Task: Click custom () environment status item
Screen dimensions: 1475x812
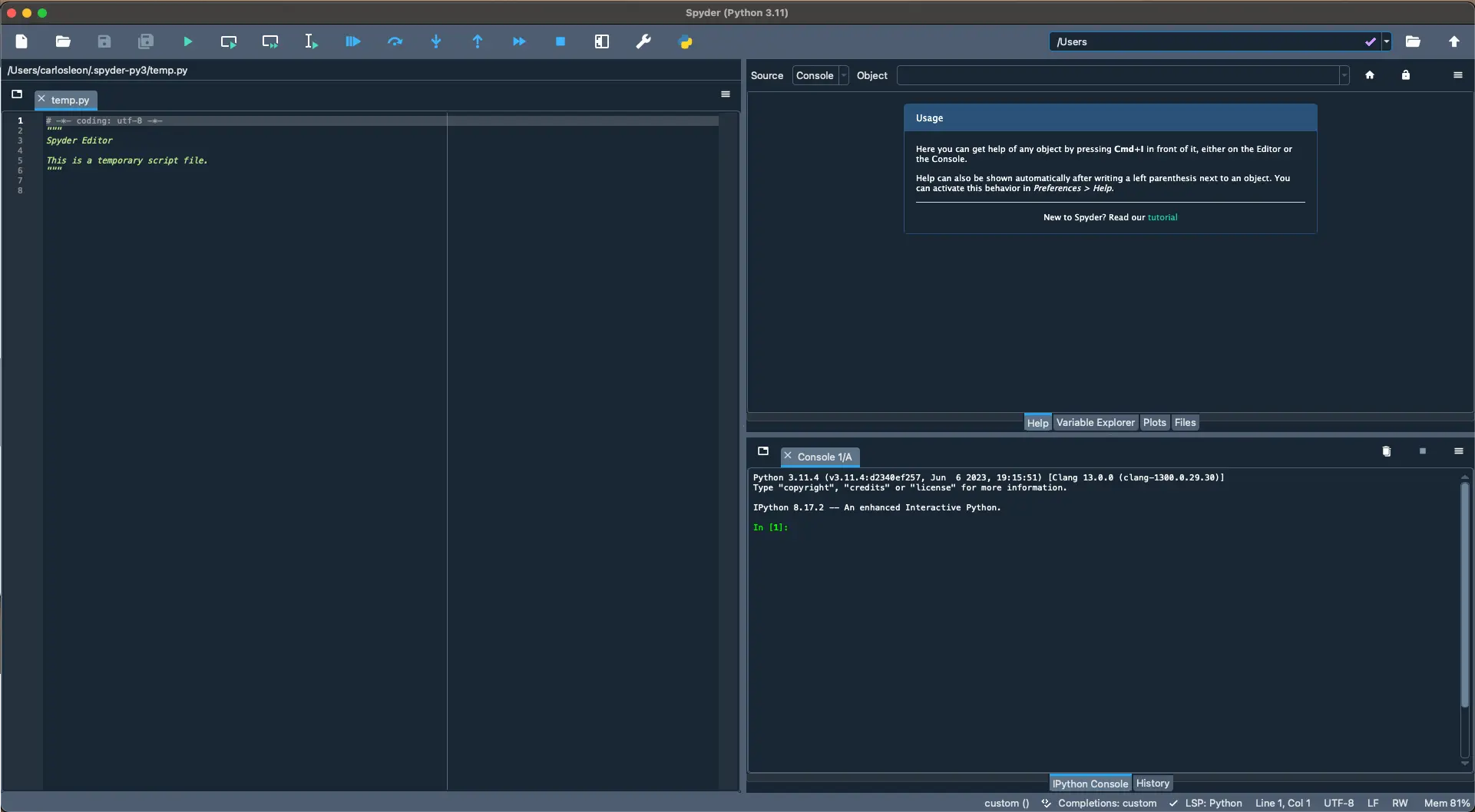Action: click(x=1007, y=803)
